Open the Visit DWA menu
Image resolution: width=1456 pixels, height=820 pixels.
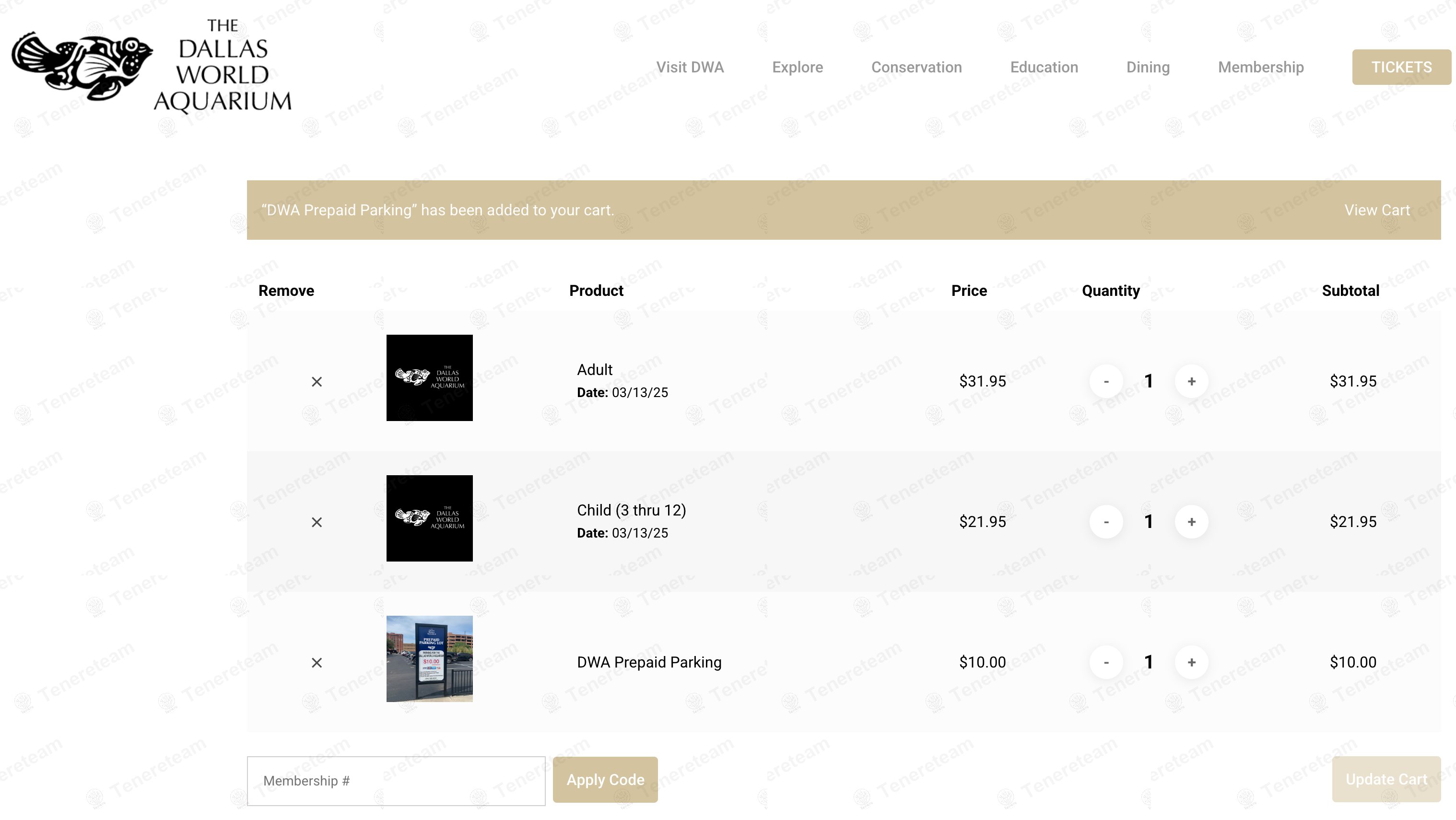point(690,67)
